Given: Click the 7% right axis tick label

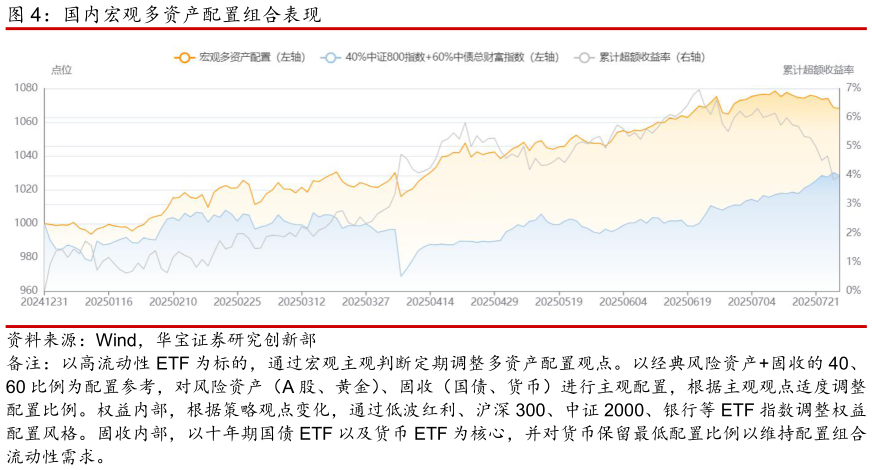Looking at the screenshot, I should tap(853, 88).
